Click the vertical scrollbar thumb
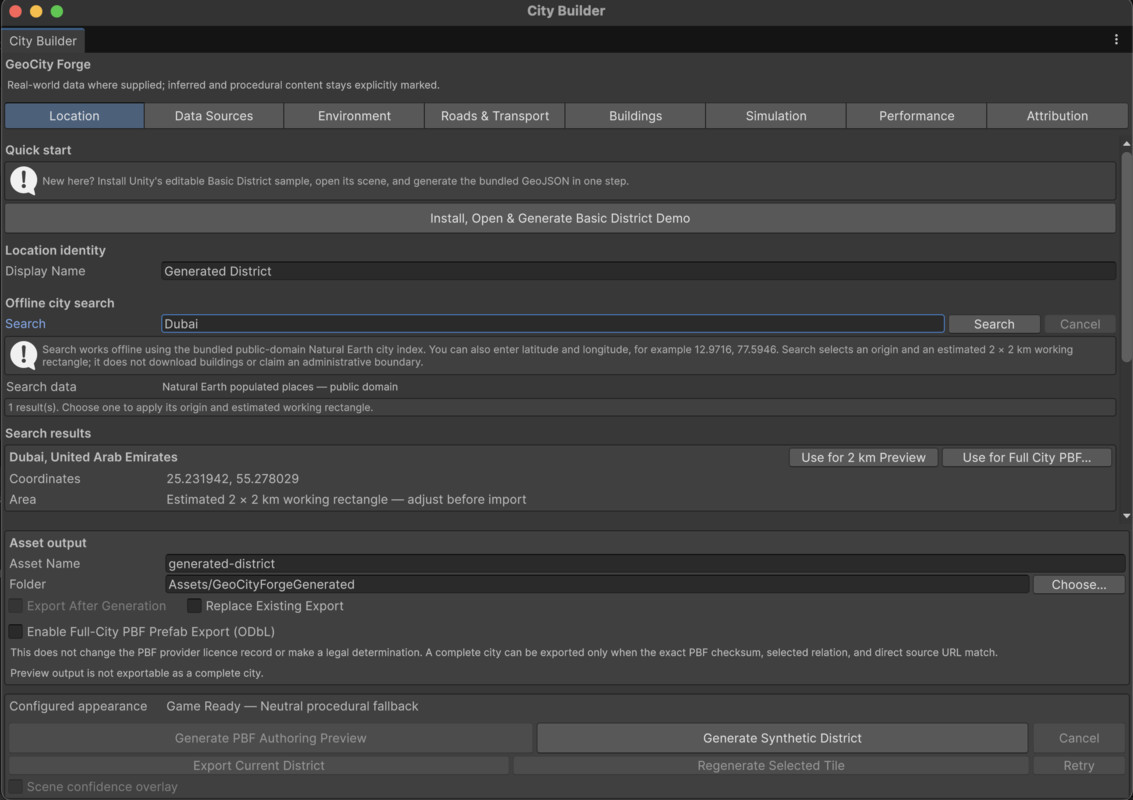1133x800 pixels. click(x=1126, y=257)
